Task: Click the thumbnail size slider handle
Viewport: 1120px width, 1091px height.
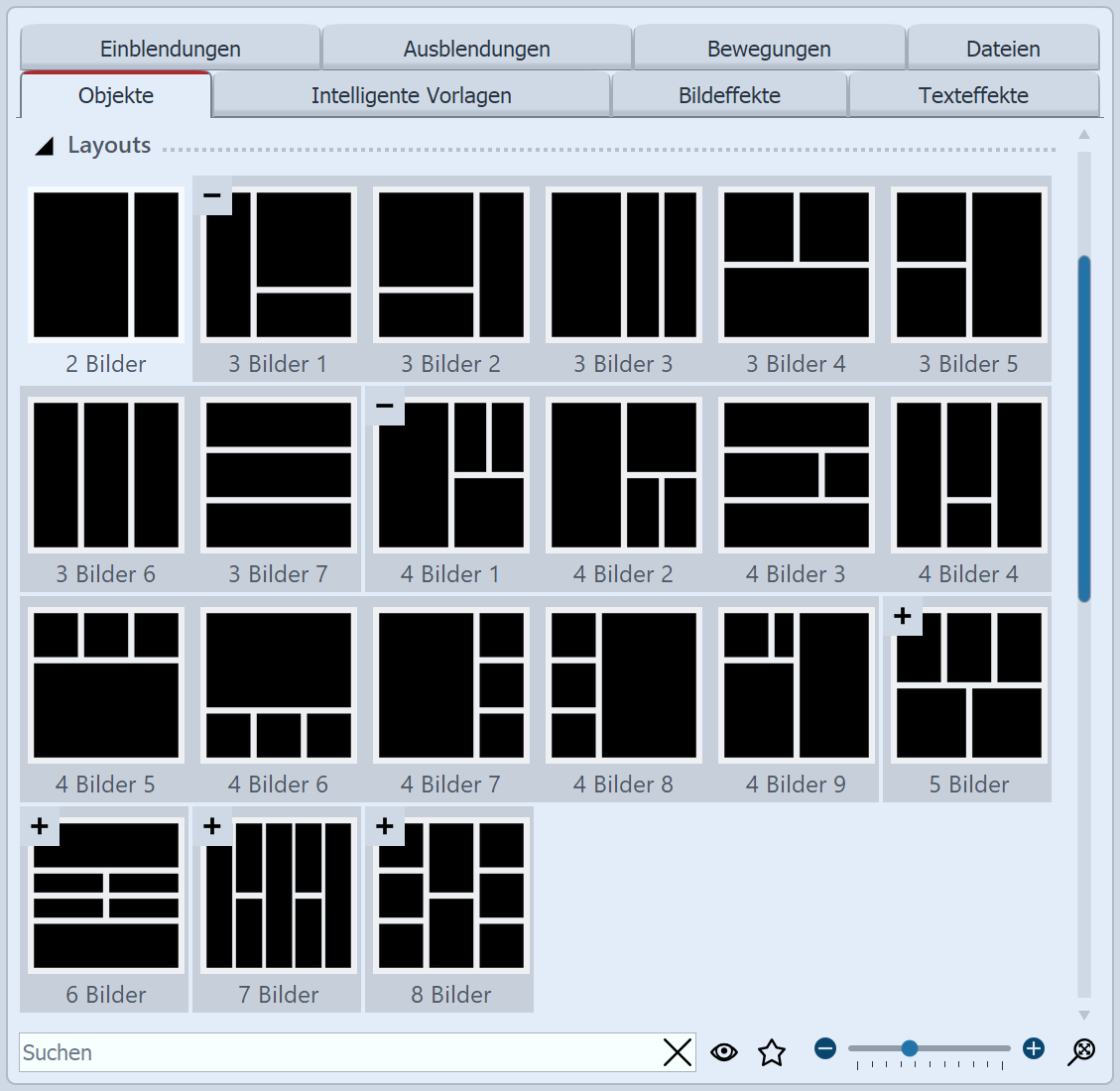Action: coord(909,1046)
